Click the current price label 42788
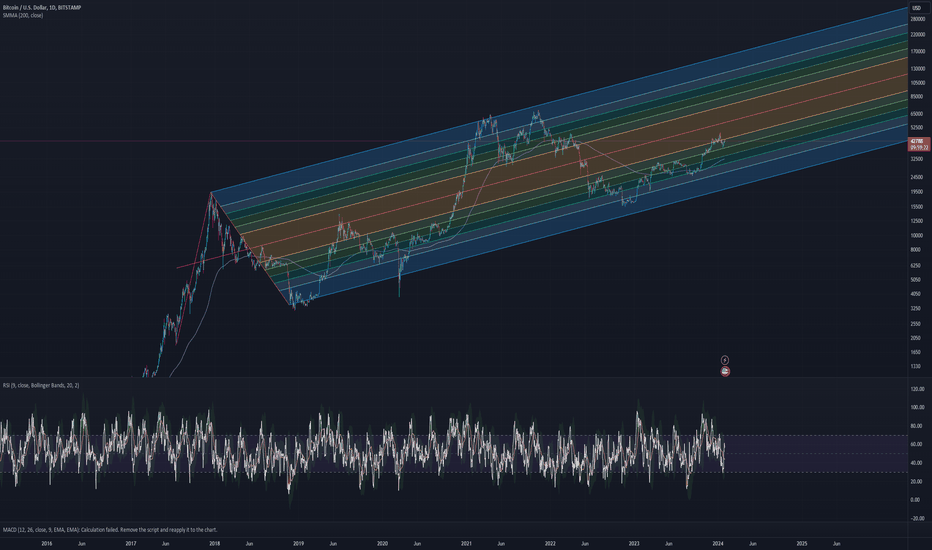 click(x=919, y=144)
